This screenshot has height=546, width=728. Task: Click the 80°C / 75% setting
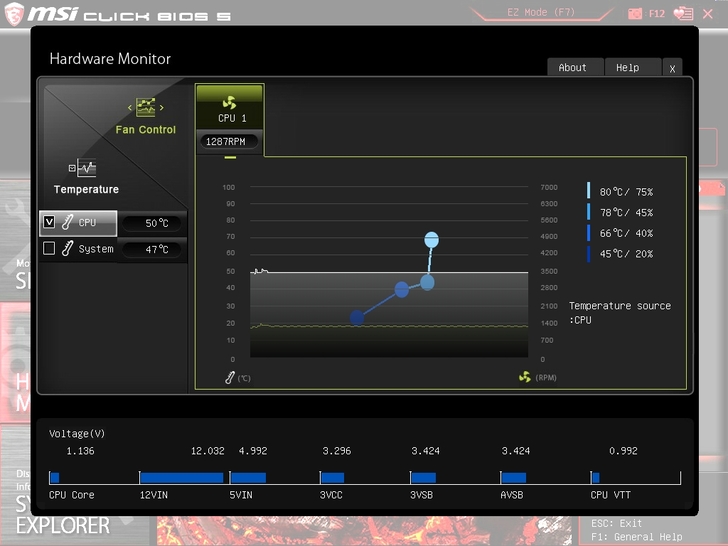coord(626,192)
